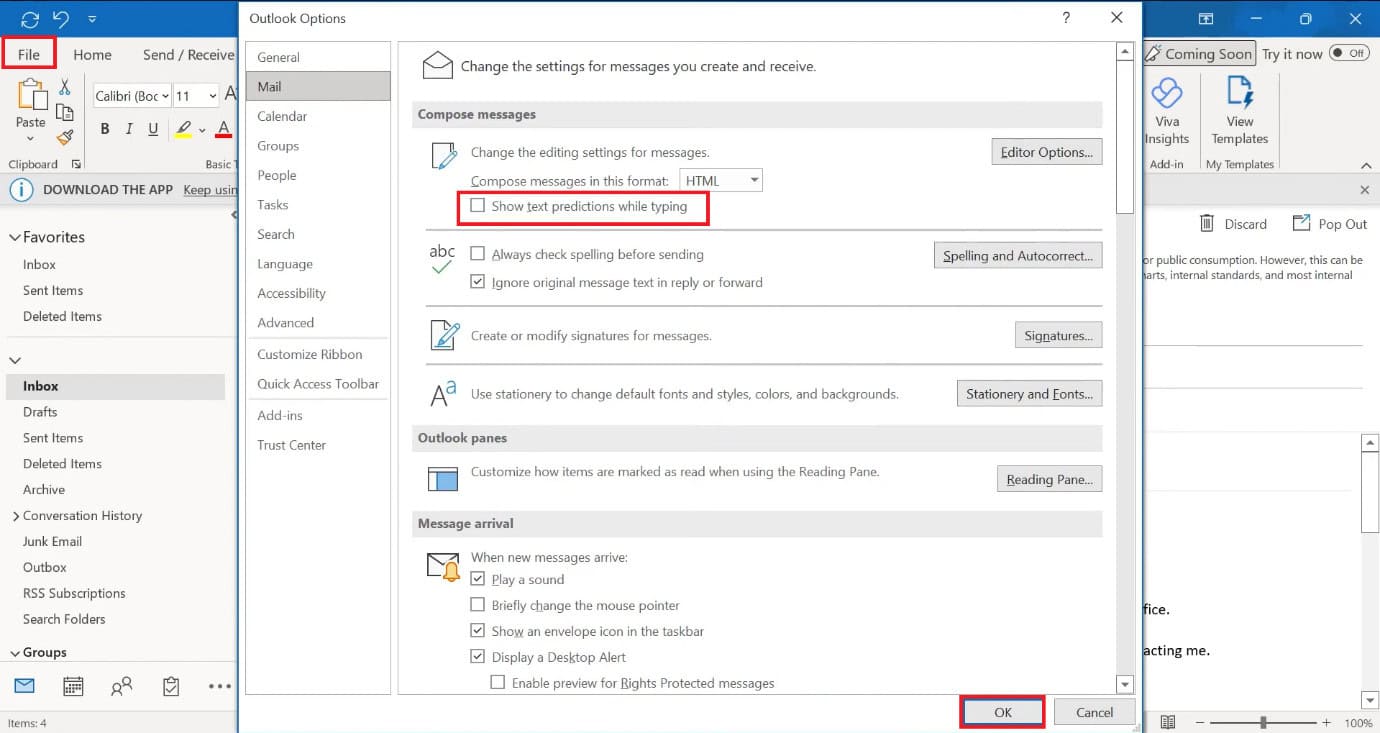Viewport: 1380px width, 733px height.
Task: Select the Format Painter brush icon
Action: [x=65, y=138]
